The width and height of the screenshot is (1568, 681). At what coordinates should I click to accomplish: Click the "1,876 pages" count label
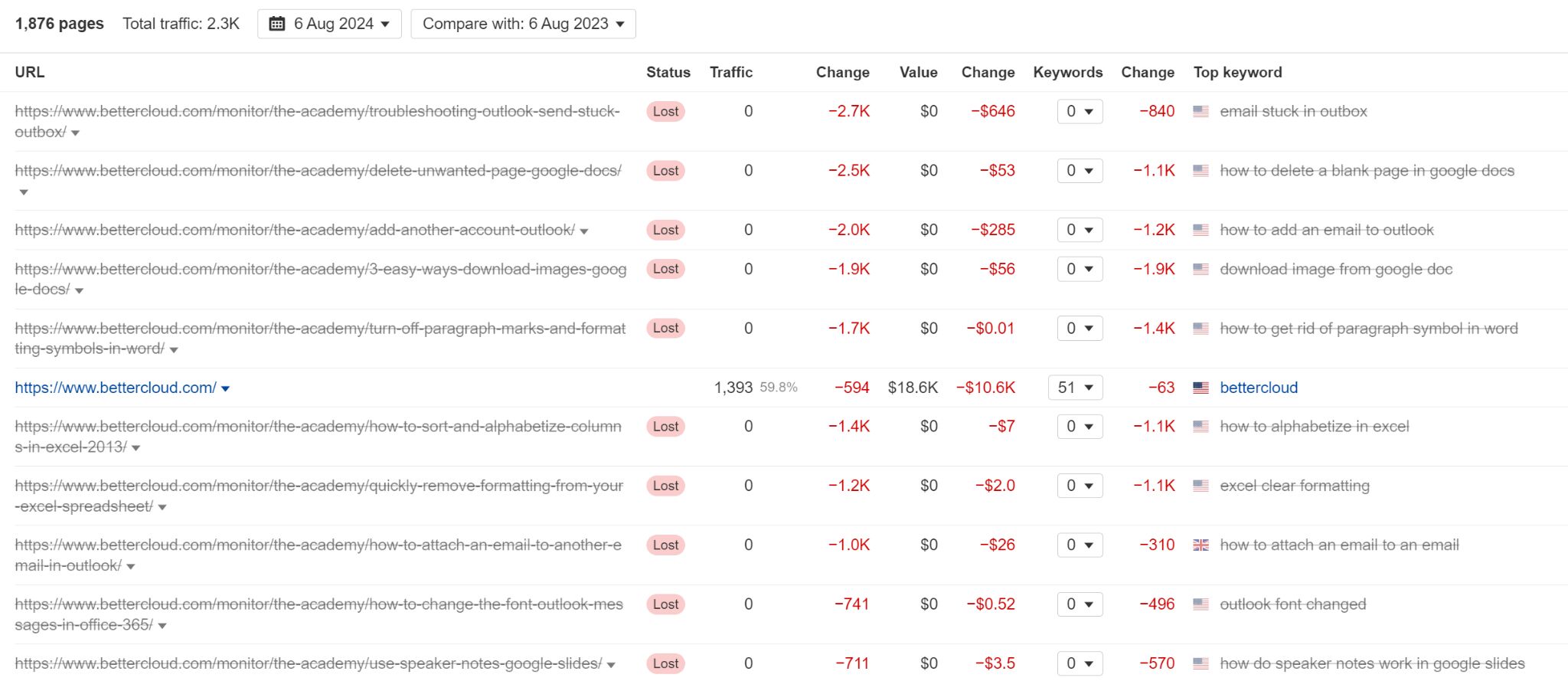[59, 24]
